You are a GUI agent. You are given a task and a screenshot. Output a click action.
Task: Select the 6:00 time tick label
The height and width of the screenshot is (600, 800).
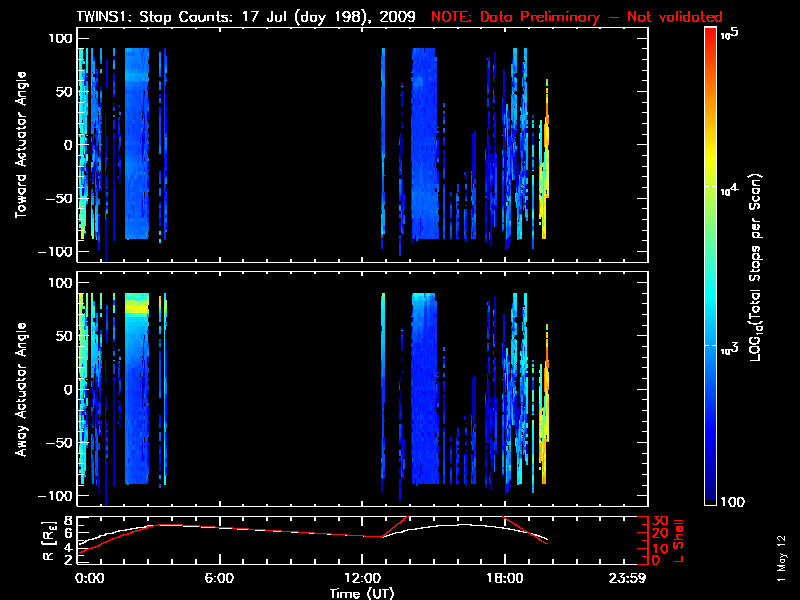tap(219, 578)
